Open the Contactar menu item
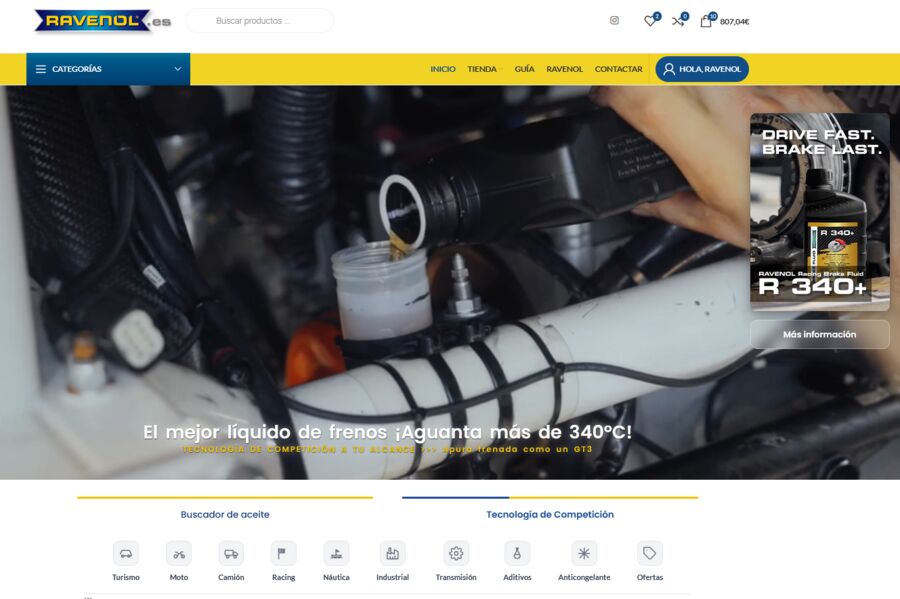The width and height of the screenshot is (900, 599). [x=618, y=69]
